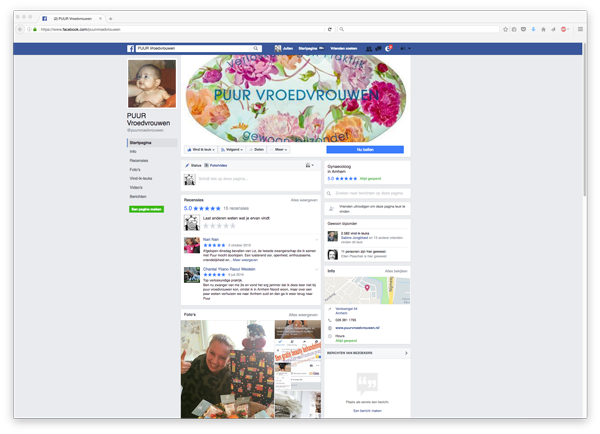Click invite friends person icon
600x434 pixels.
click(331, 209)
